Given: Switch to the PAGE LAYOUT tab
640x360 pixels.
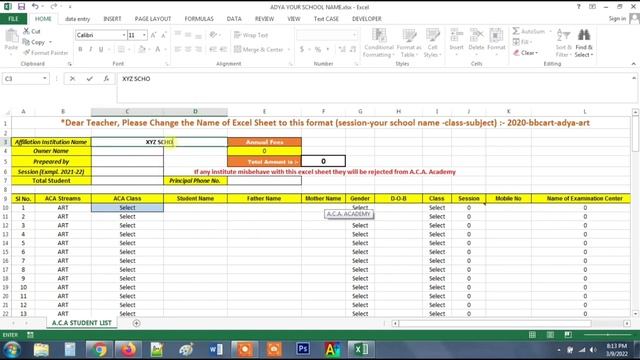Looking at the screenshot, I should (x=153, y=19).
